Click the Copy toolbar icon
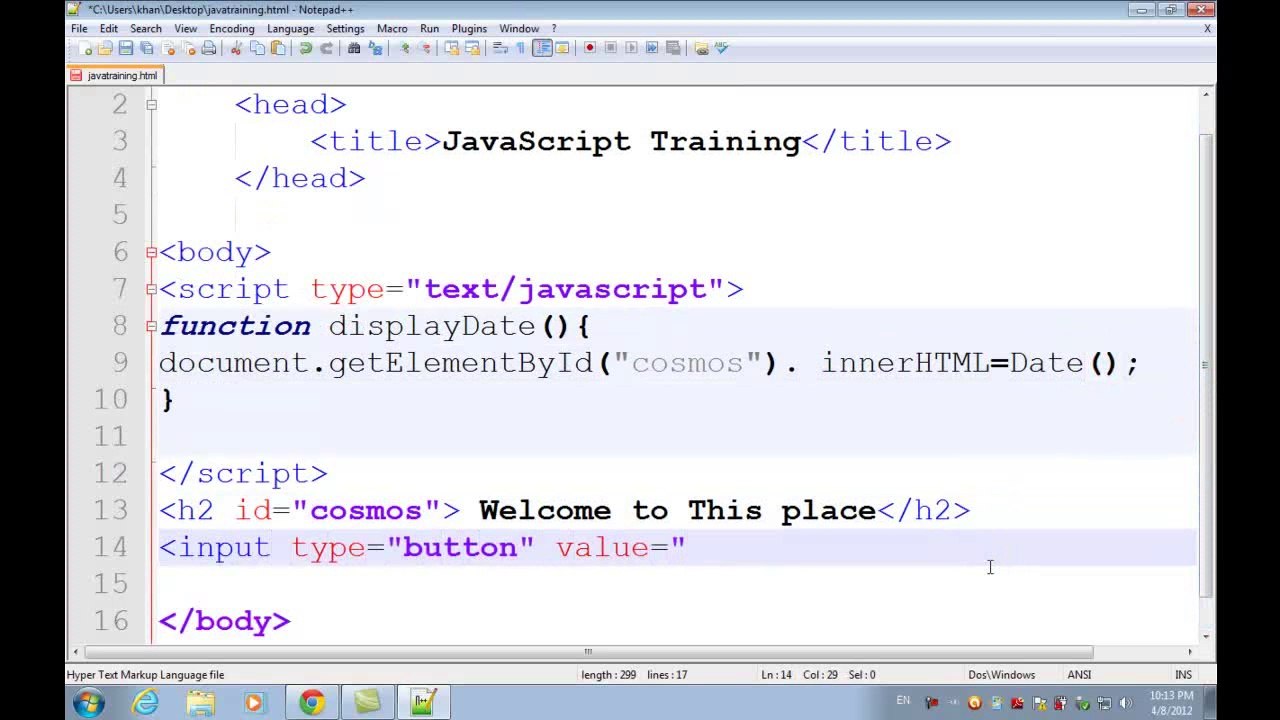Image resolution: width=1280 pixels, height=720 pixels. pos(257,48)
